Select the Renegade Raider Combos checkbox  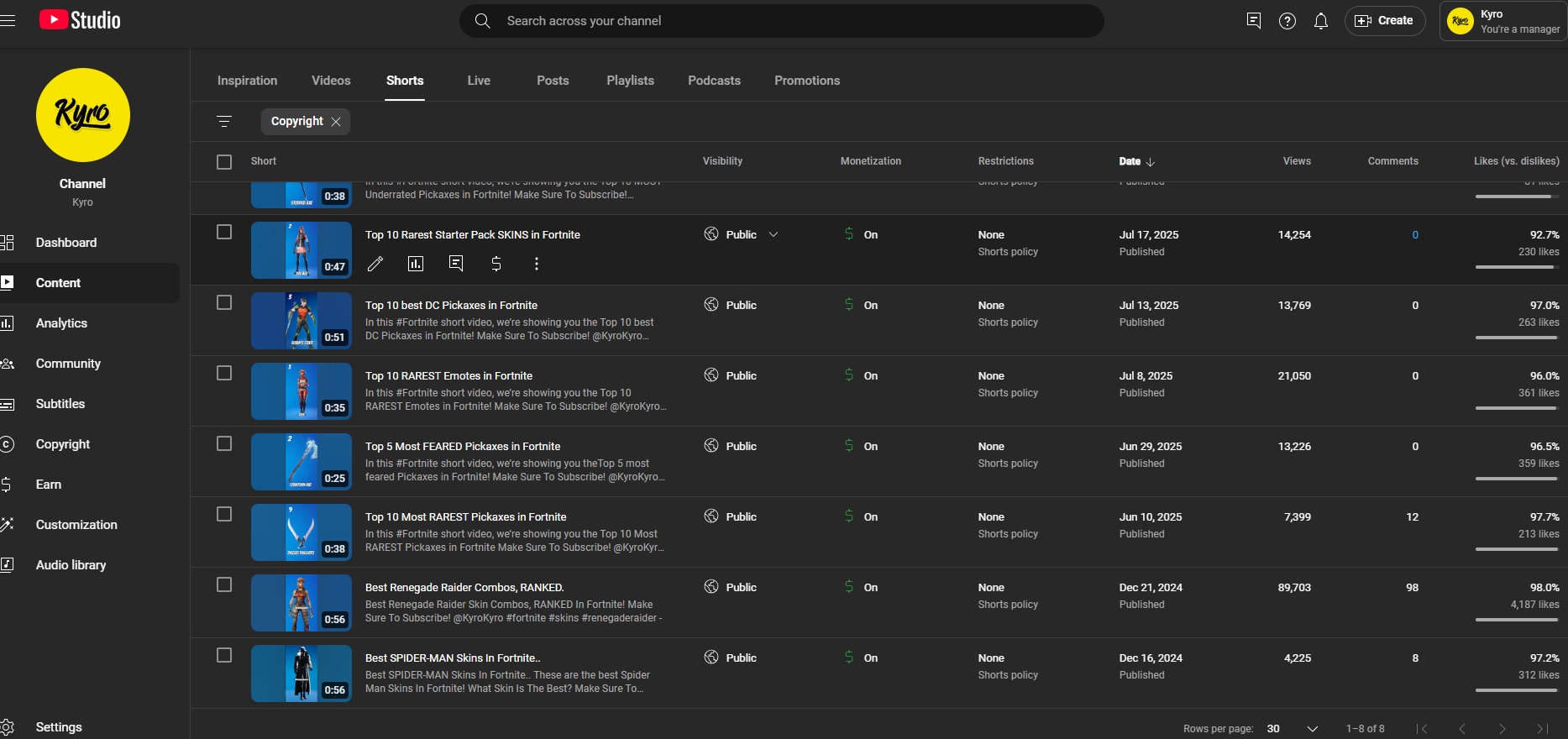click(224, 584)
